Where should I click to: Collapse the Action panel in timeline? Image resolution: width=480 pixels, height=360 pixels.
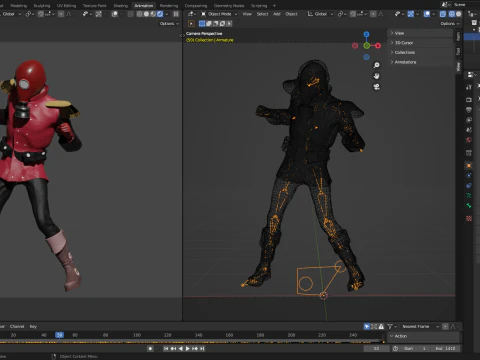(x=424, y=336)
